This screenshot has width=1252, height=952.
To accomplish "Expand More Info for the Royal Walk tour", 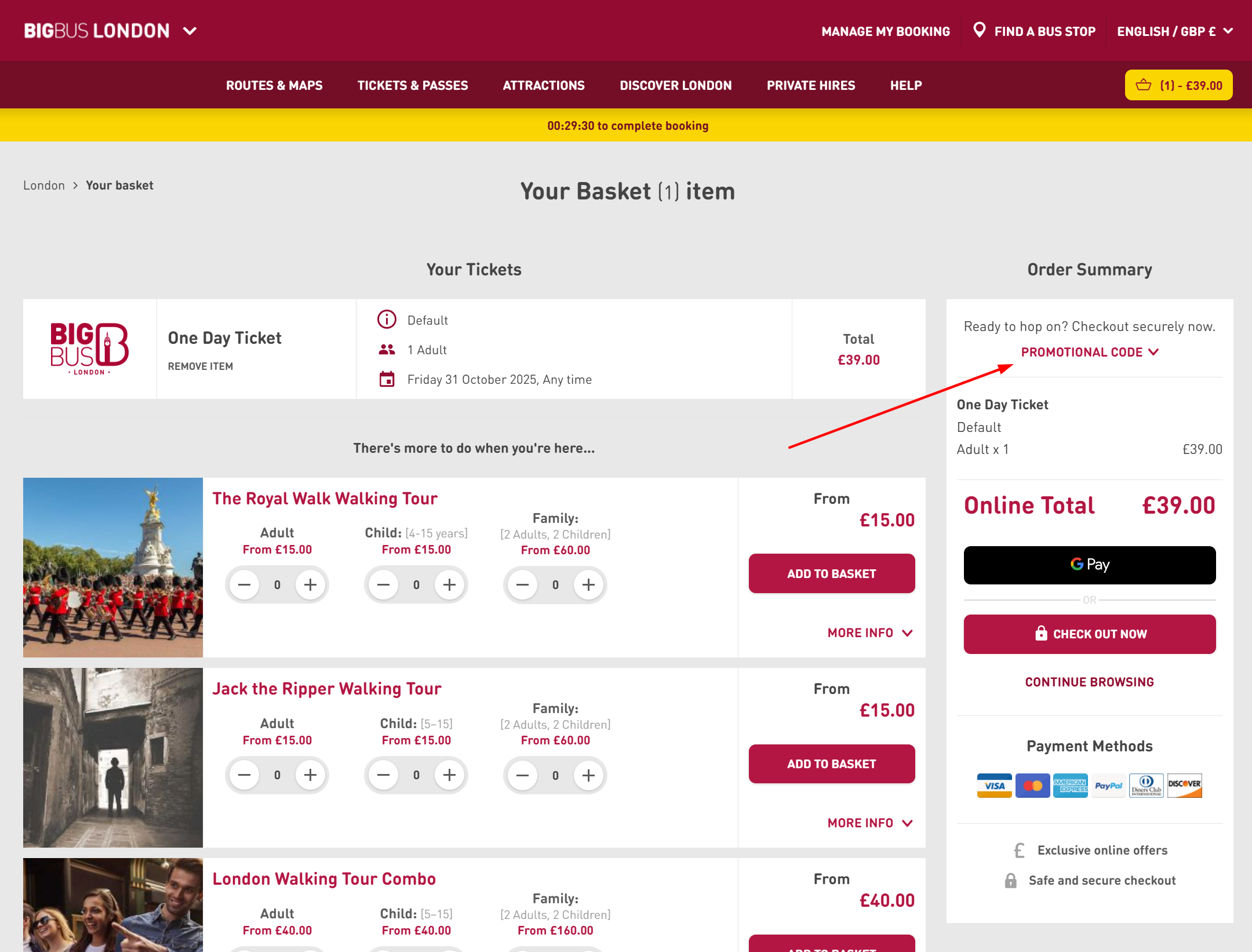I will pyautogui.click(x=869, y=633).
